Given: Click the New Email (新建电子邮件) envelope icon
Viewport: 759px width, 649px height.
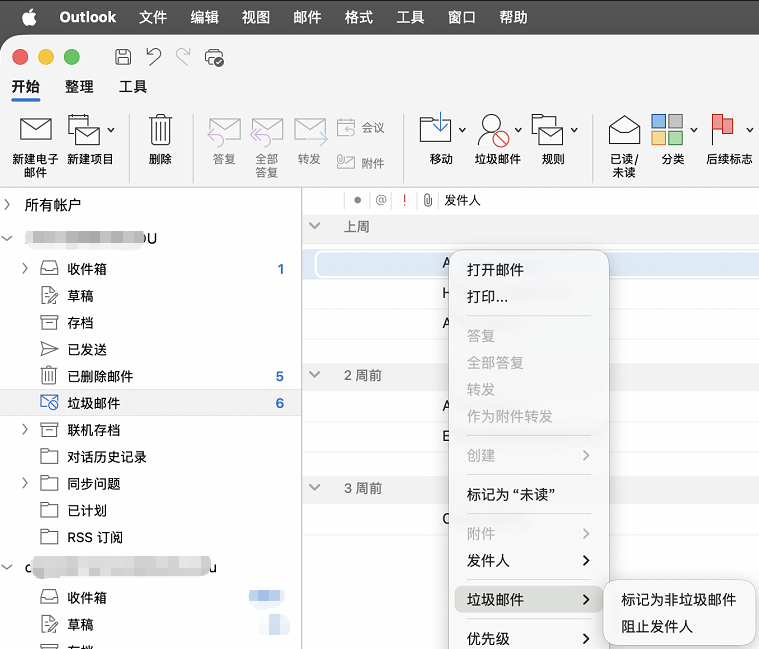Looking at the screenshot, I should click(x=35, y=130).
